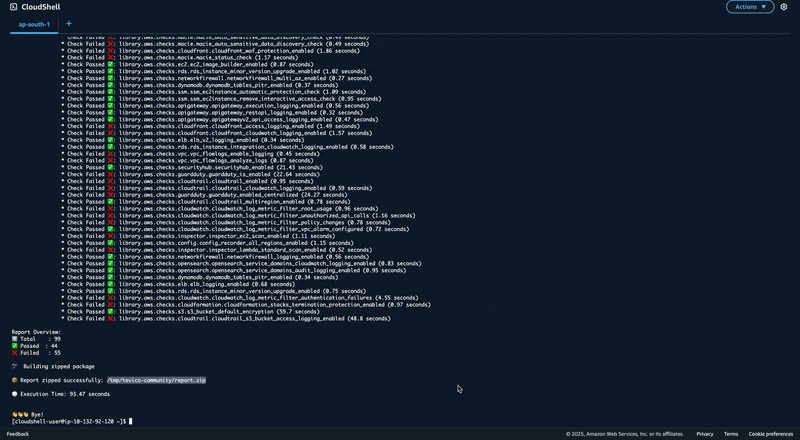Click the Total count icon in Report Overview
This screenshot has width=800, height=440.
tap(15, 338)
